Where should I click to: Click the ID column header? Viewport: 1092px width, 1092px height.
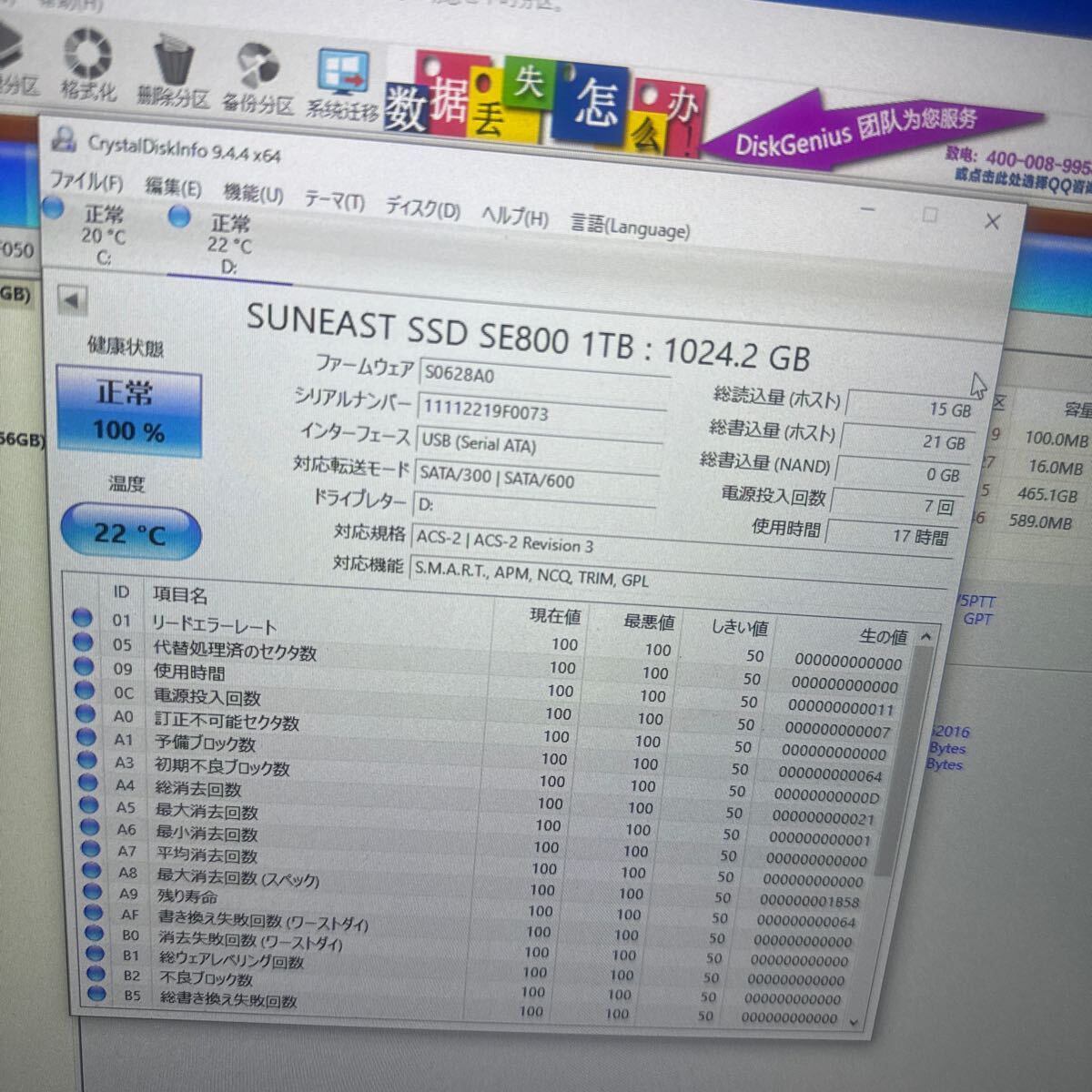coord(121,591)
